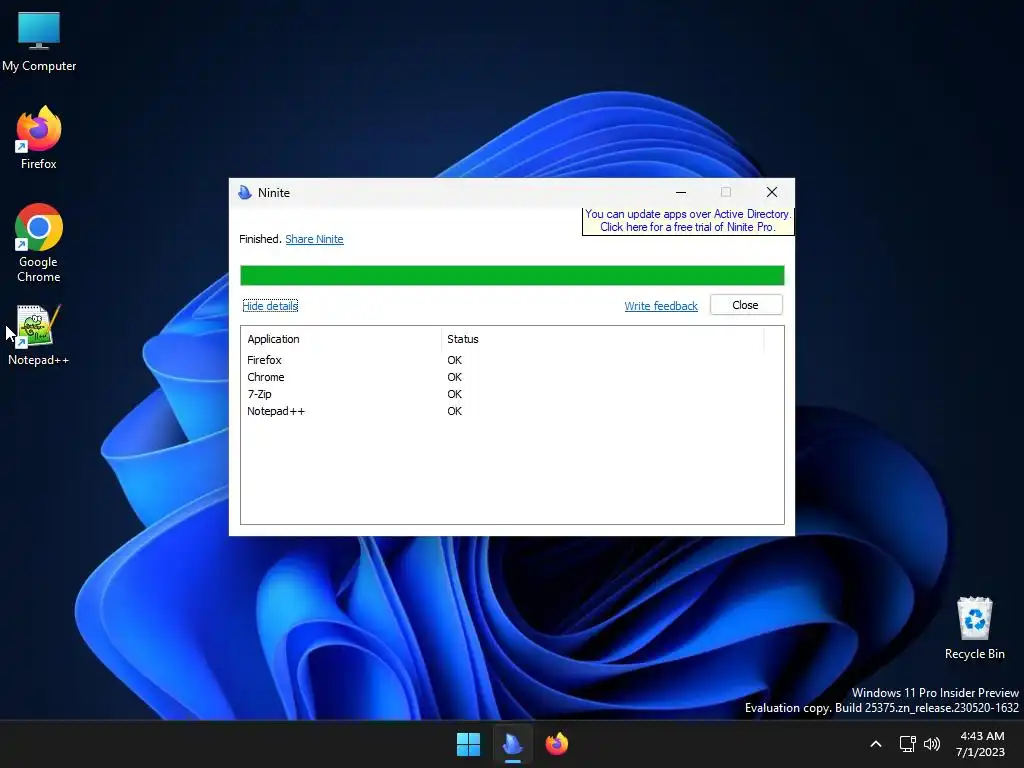Open network status tray icon
This screenshot has width=1024, height=768.
pos(907,744)
